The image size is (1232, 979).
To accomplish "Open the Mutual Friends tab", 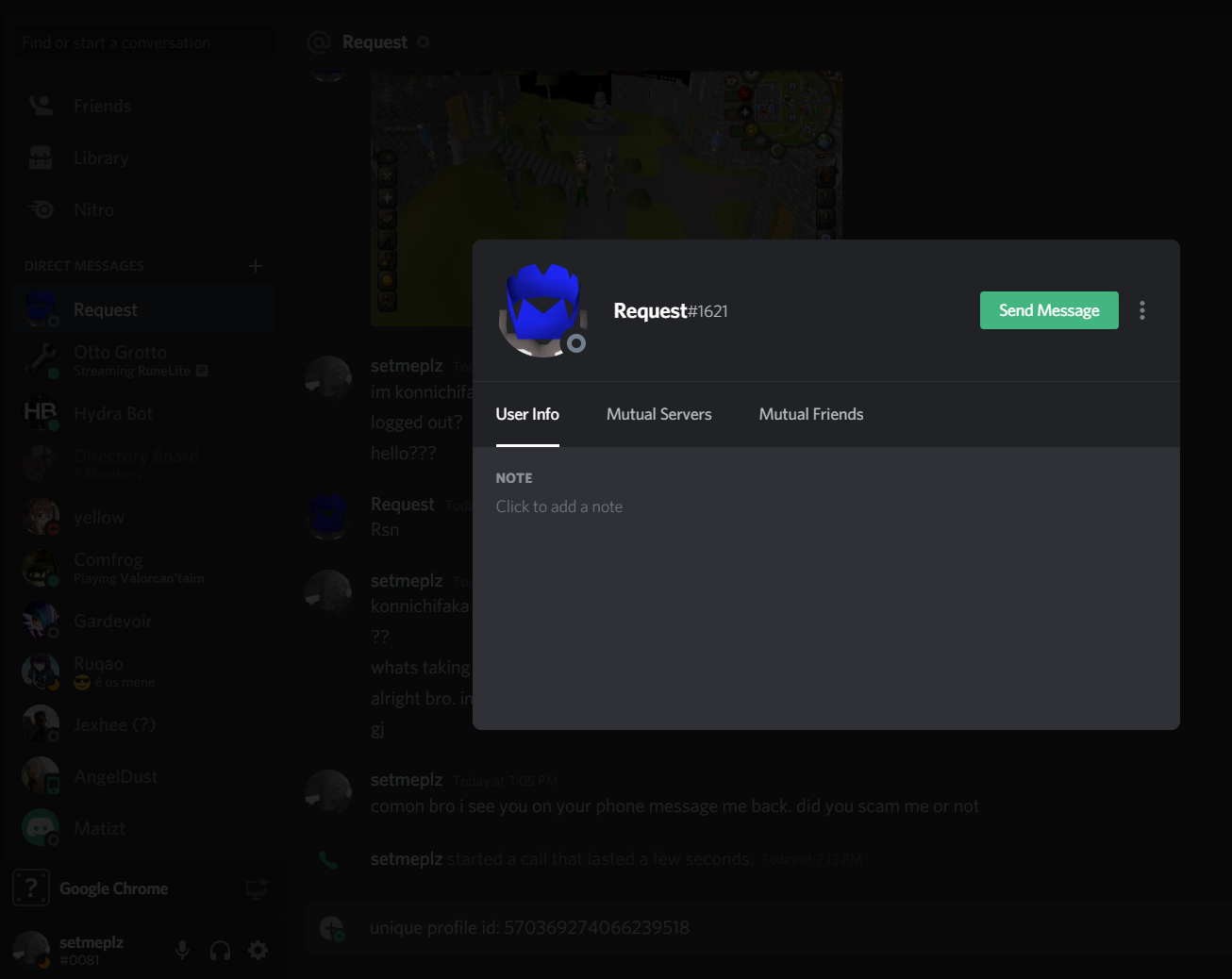I will pos(811,414).
